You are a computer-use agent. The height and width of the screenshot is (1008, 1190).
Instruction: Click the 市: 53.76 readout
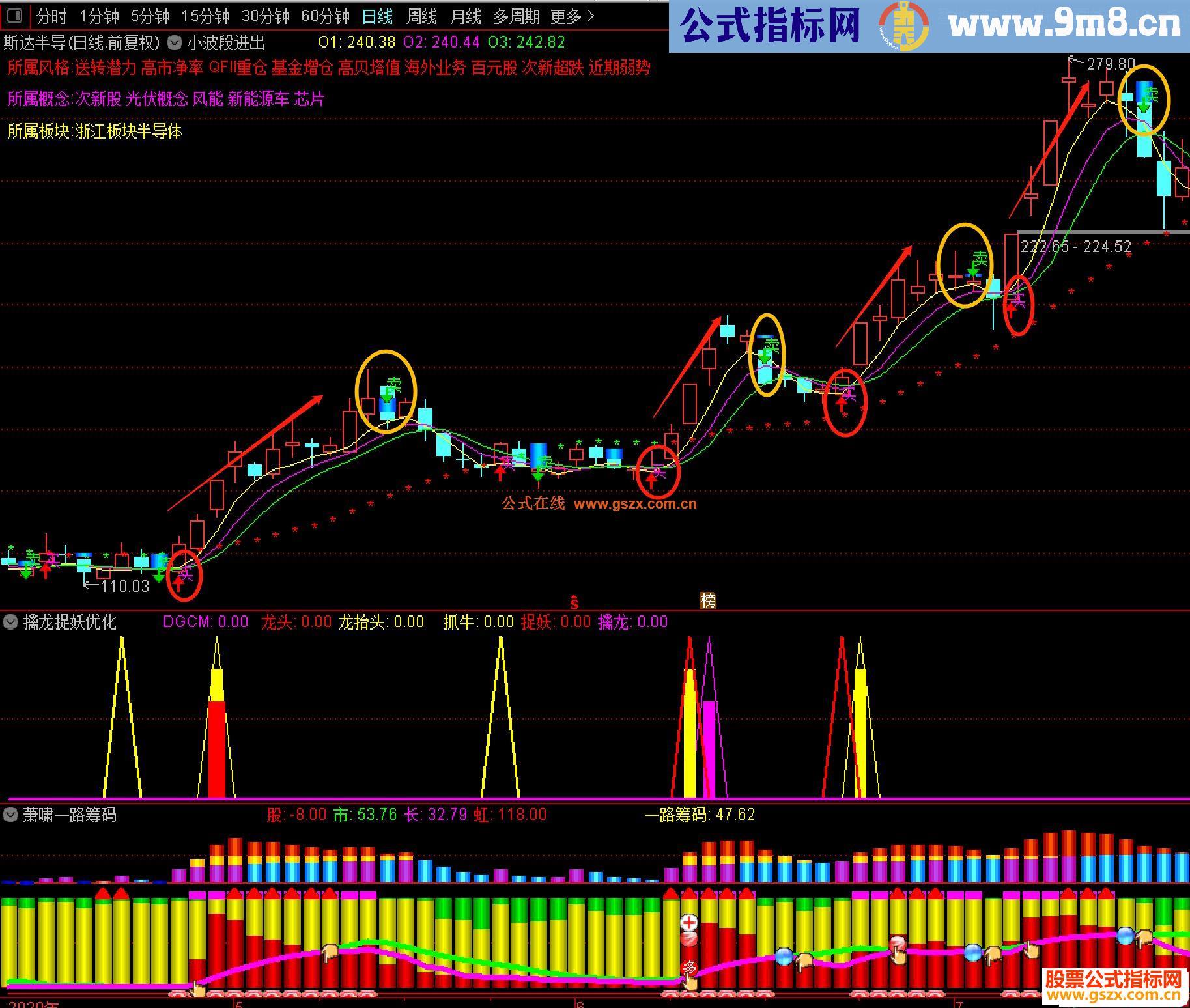coord(365,815)
